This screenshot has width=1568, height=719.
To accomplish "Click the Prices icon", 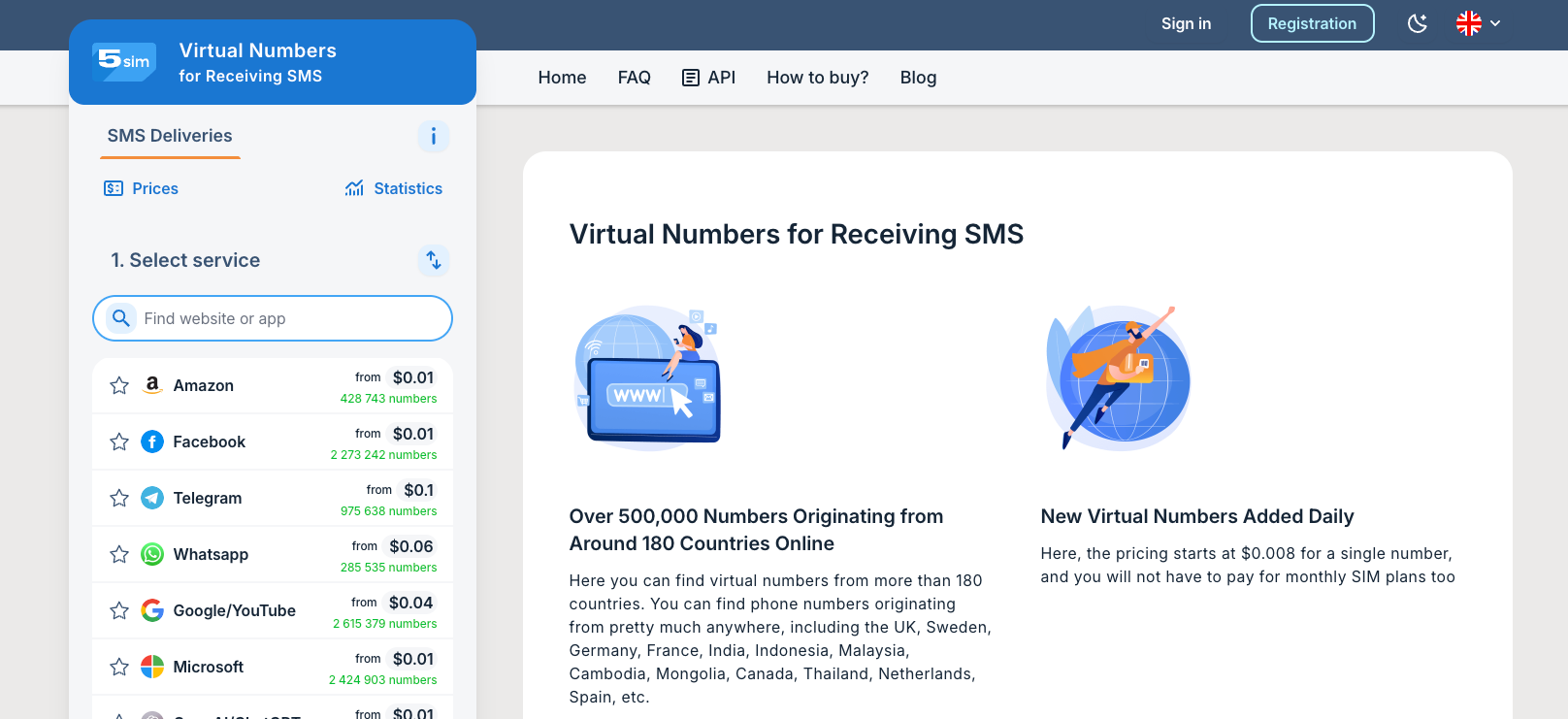I will (x=114, y=188).
